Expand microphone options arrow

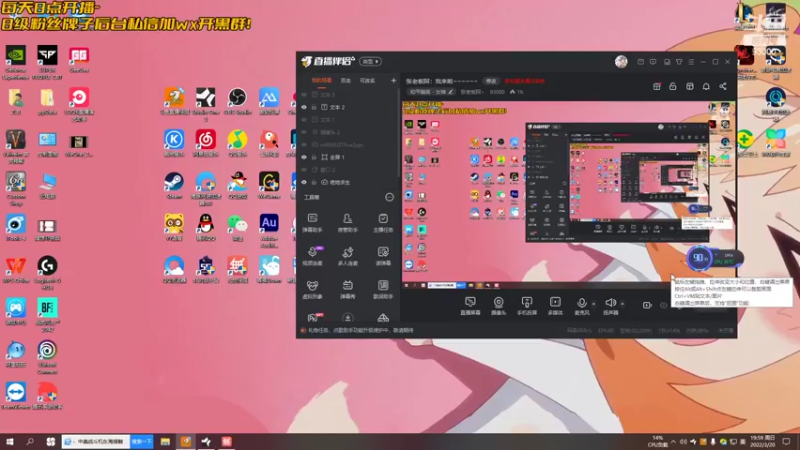[x=593, y=304]
